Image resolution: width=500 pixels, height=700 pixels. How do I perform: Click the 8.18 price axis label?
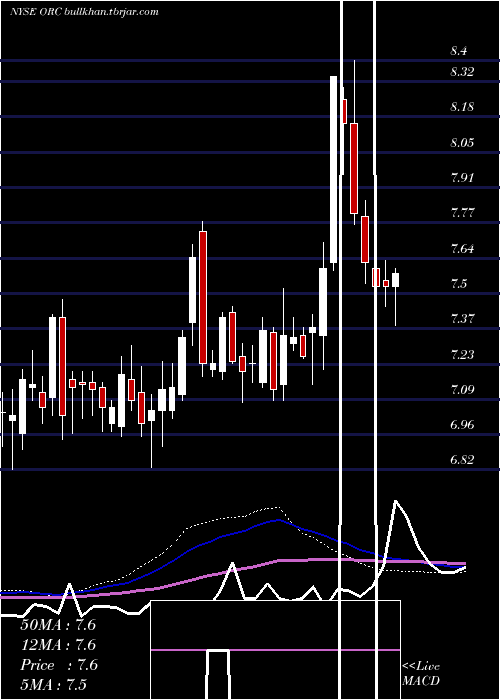pos(462,107)
